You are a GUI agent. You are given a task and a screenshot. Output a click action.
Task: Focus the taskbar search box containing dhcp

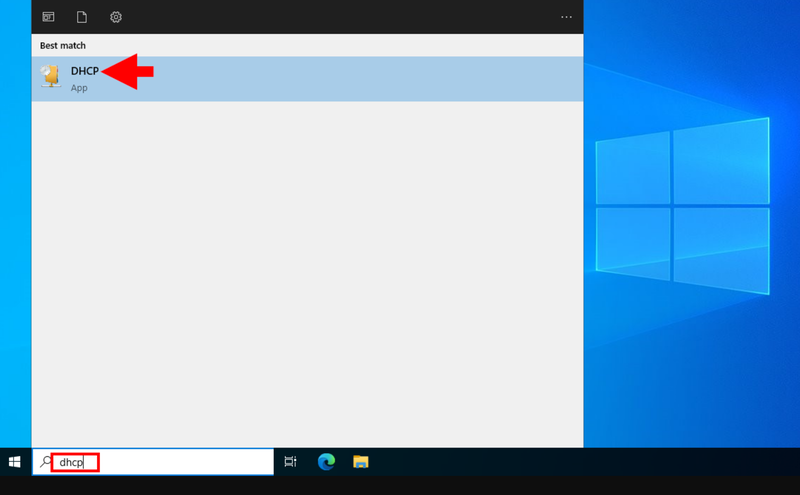click(153, 462)
